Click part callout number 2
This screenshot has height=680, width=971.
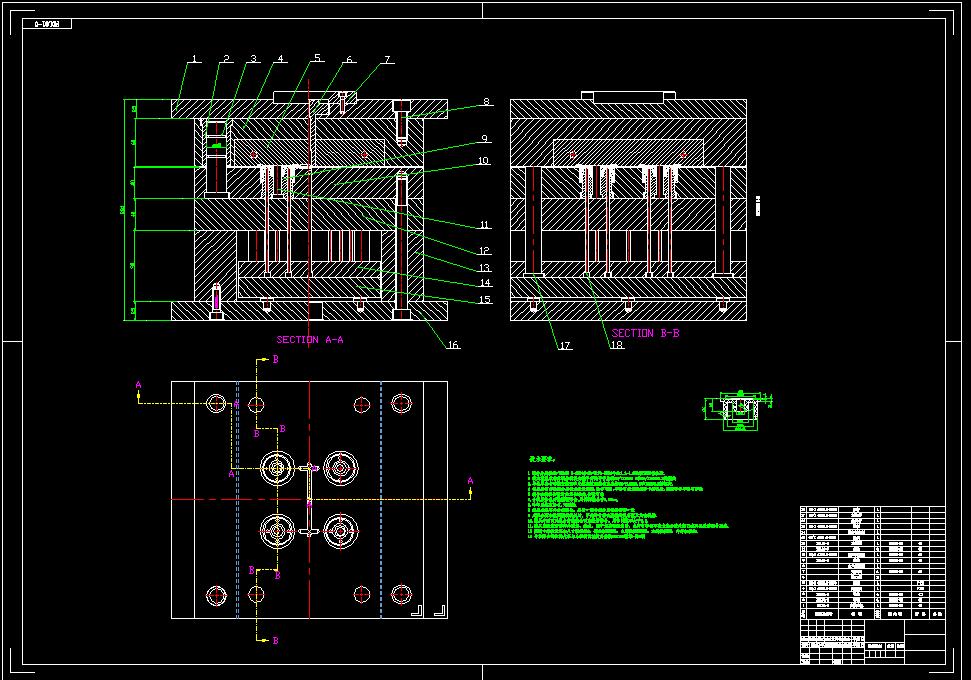pyautogui.click(x=227, y=58)
